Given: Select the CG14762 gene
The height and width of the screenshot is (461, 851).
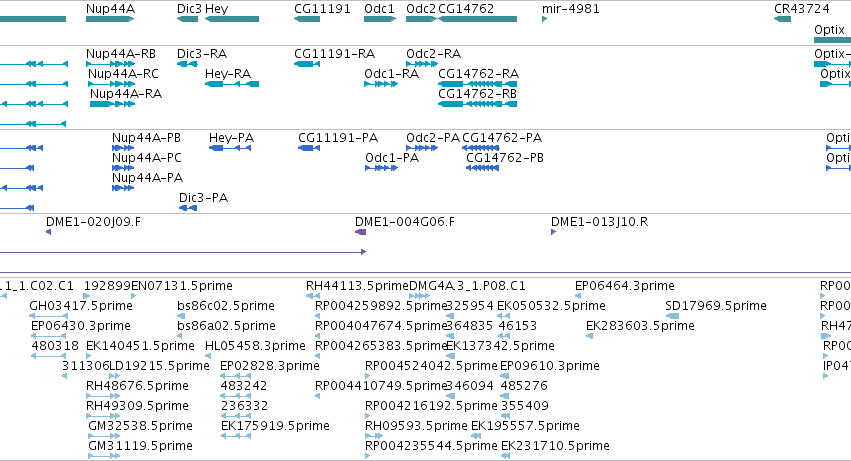Looking at the screenshot, I should [x=477, y=19].
